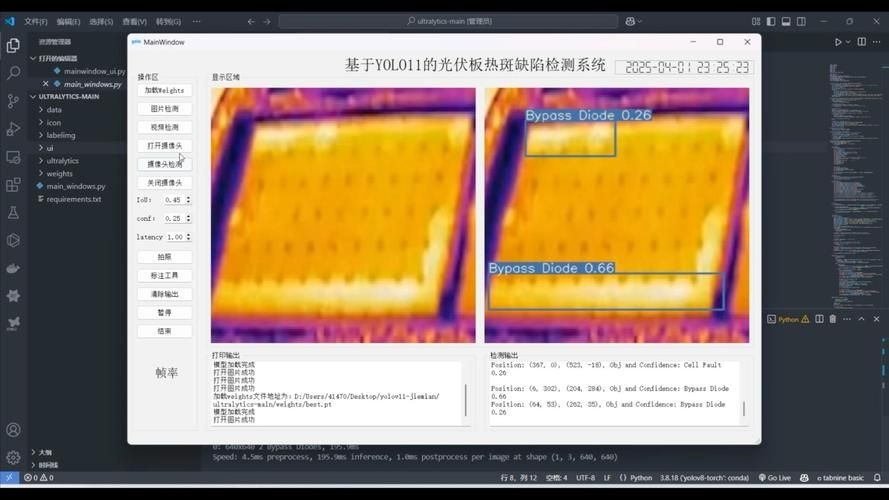Click the Accounts icon in activity bar
The height and width of the screenshot is (500, 889).
[x=13, y=430]
